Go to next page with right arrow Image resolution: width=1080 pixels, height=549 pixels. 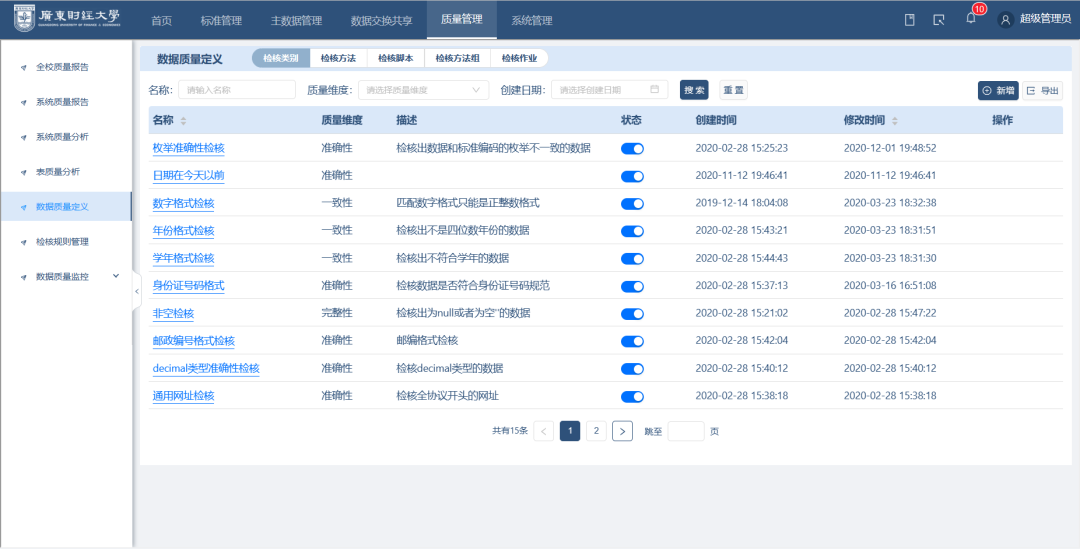tap(622, 431)
